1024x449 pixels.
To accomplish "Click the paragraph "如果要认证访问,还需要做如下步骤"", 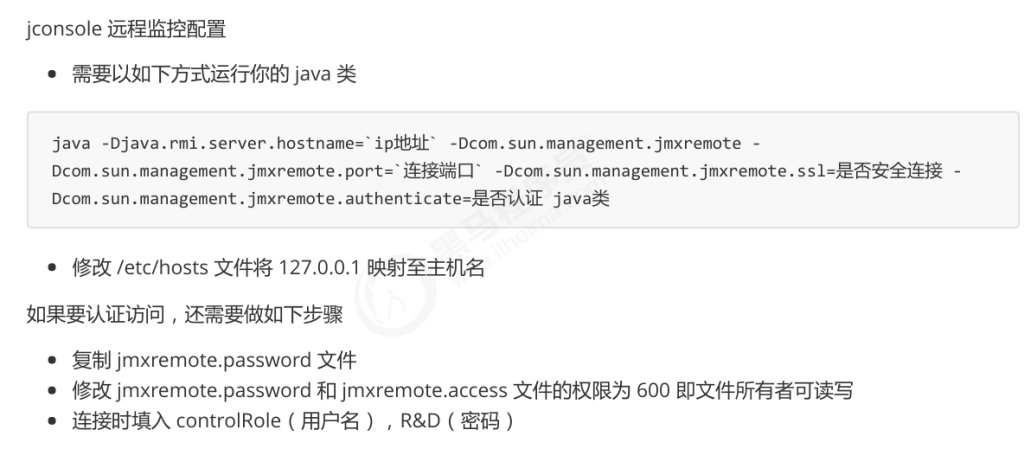I will [x=185, y=316].
